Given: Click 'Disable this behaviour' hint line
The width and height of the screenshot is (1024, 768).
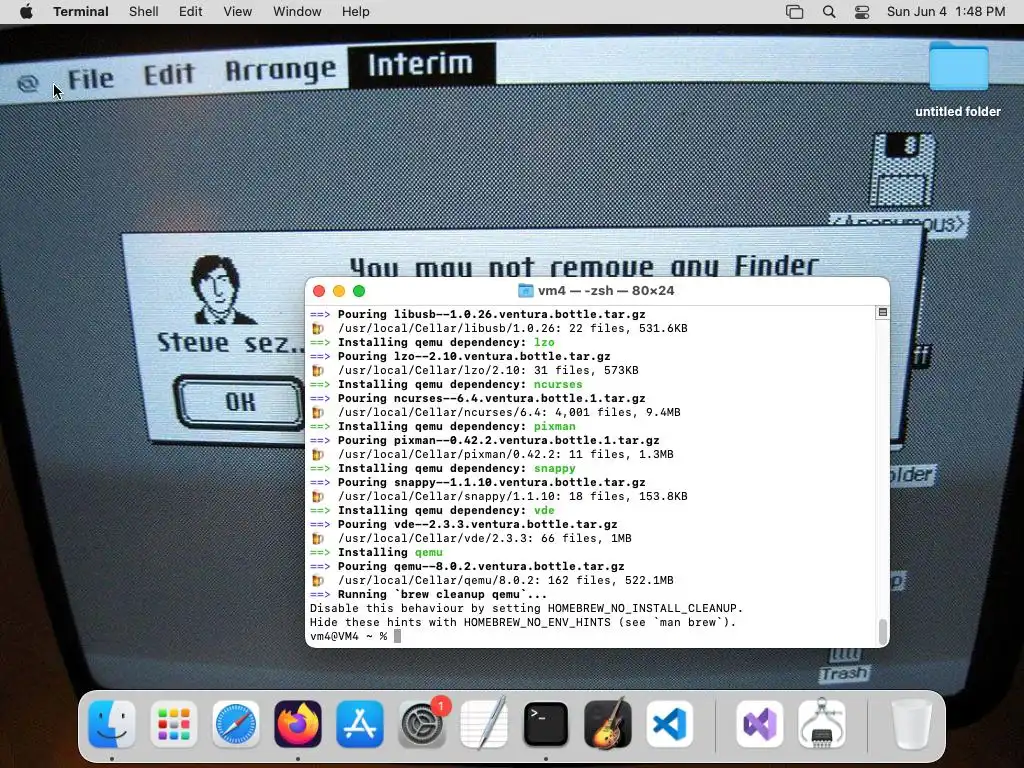Looking at the screenshot, I should click(x=526, y=609).
